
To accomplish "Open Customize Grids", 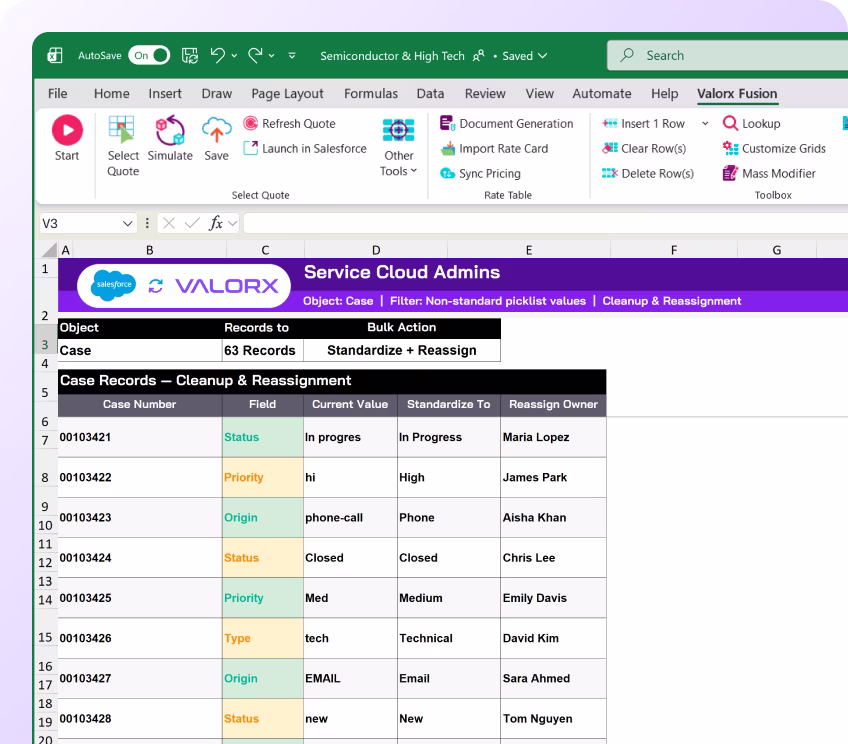I will tap(774, 149).
